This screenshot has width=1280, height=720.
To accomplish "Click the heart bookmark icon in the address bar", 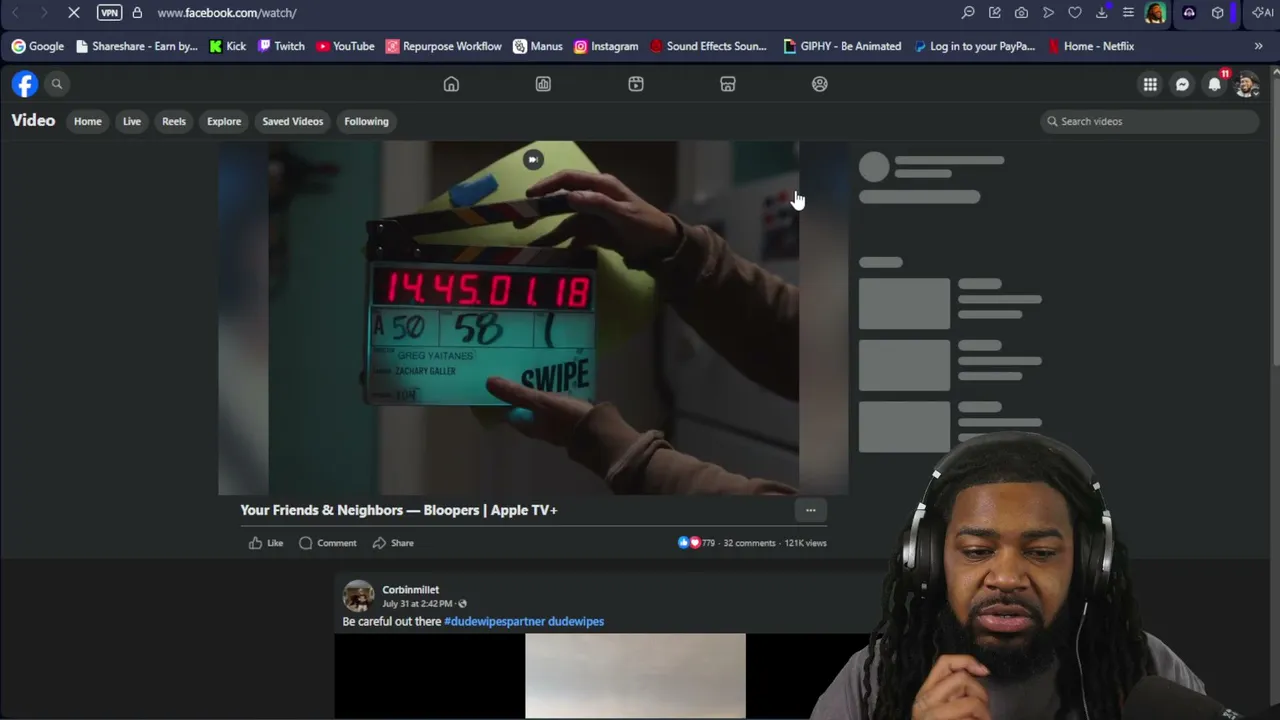I will (x=1075, y=13).
